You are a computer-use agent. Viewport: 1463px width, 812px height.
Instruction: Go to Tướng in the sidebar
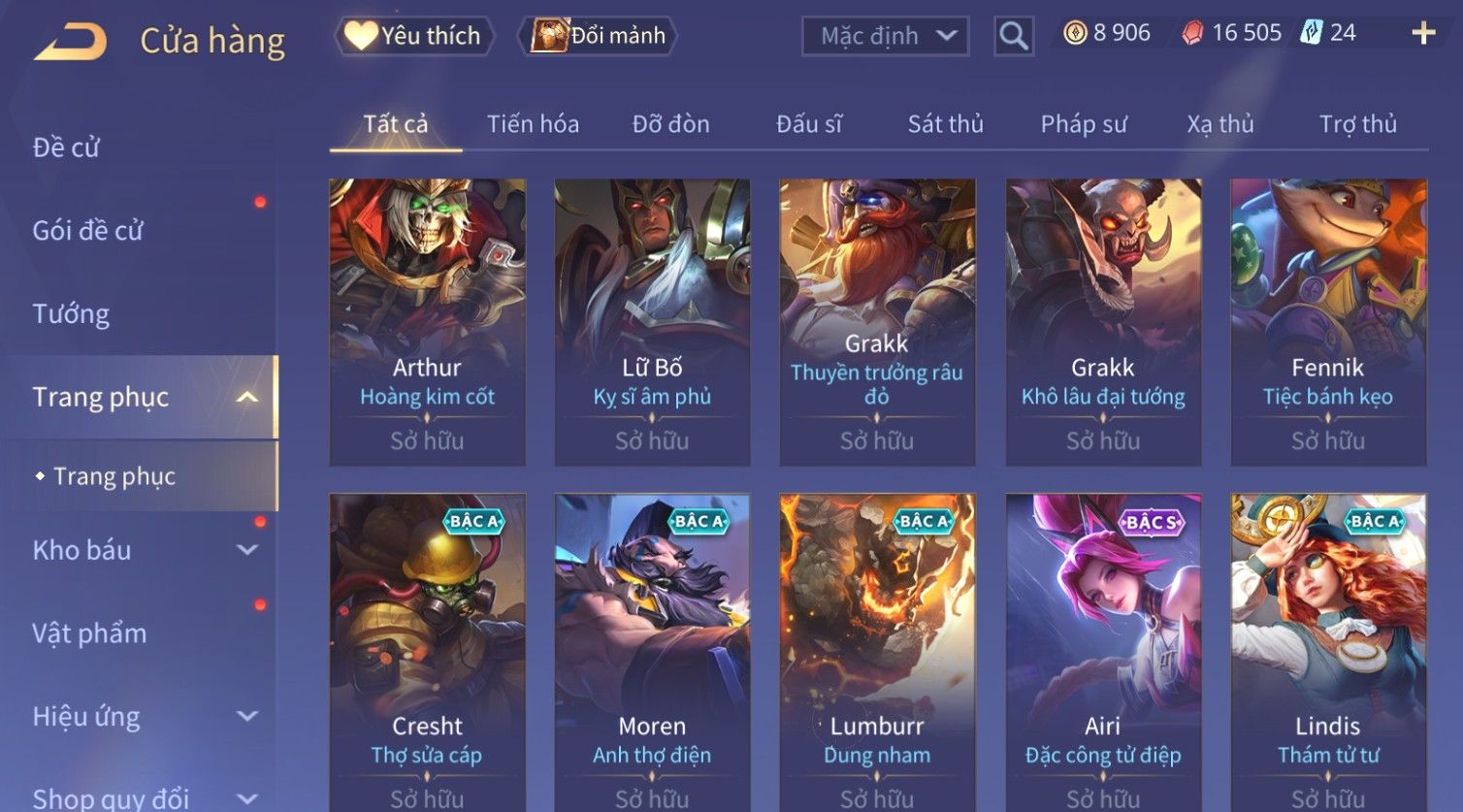(71, 313)
